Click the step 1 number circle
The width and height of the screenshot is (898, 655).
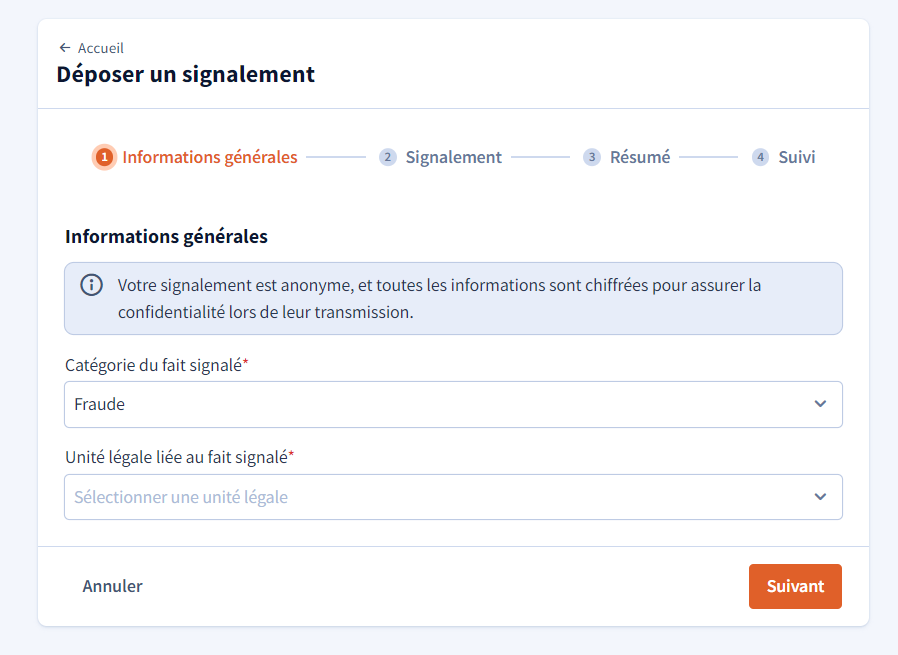tap(104, 157)
